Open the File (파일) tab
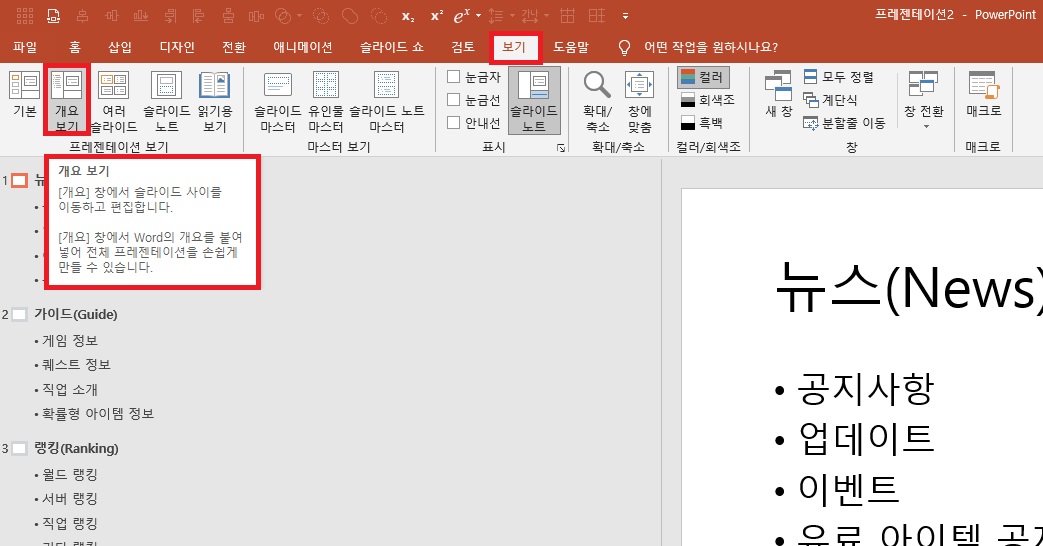The image size is (1043, 546). coord(25,47)
